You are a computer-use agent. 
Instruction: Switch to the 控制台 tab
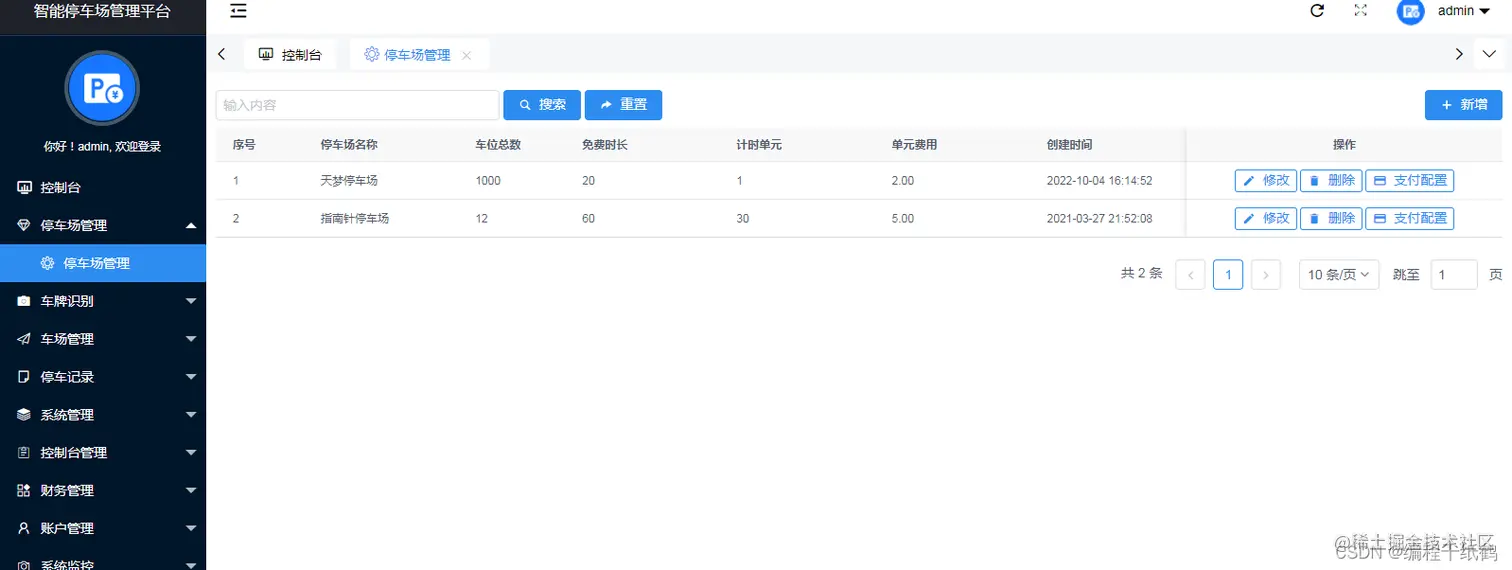(x=290, y=55)
